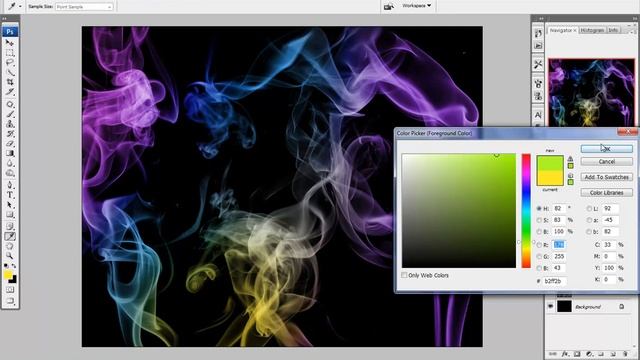This screenshot has width=640, height=360.
Task: Select the Move tool
Action: (10, 43)
